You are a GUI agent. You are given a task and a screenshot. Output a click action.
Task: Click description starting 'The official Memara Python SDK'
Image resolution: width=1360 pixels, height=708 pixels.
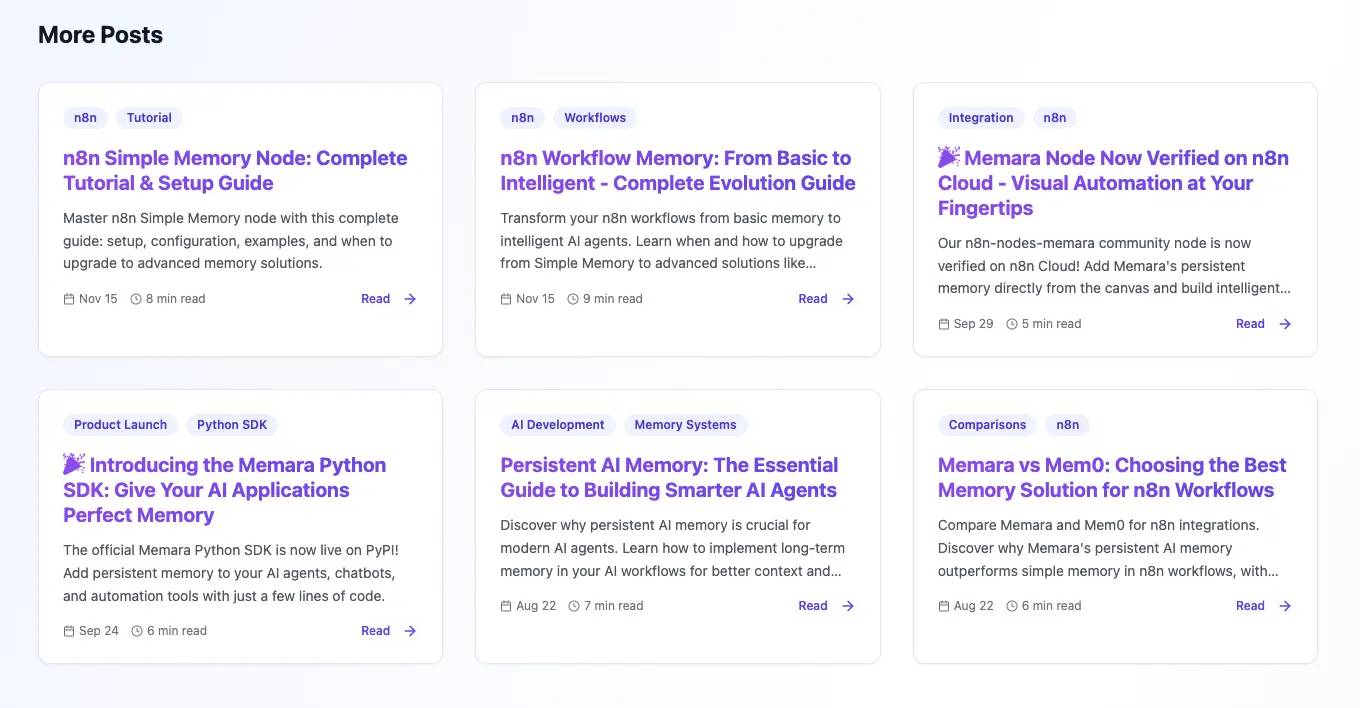point(231,573)
